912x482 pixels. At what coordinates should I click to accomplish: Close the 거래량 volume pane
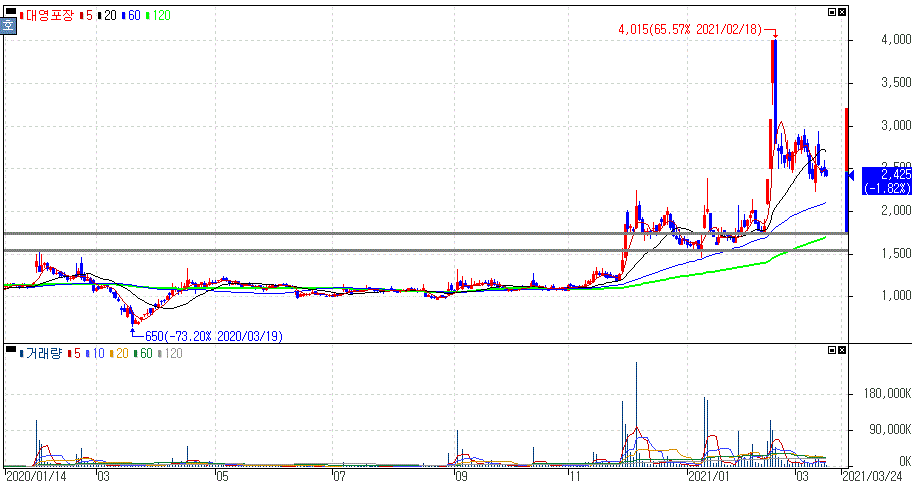tap(842, 350)
